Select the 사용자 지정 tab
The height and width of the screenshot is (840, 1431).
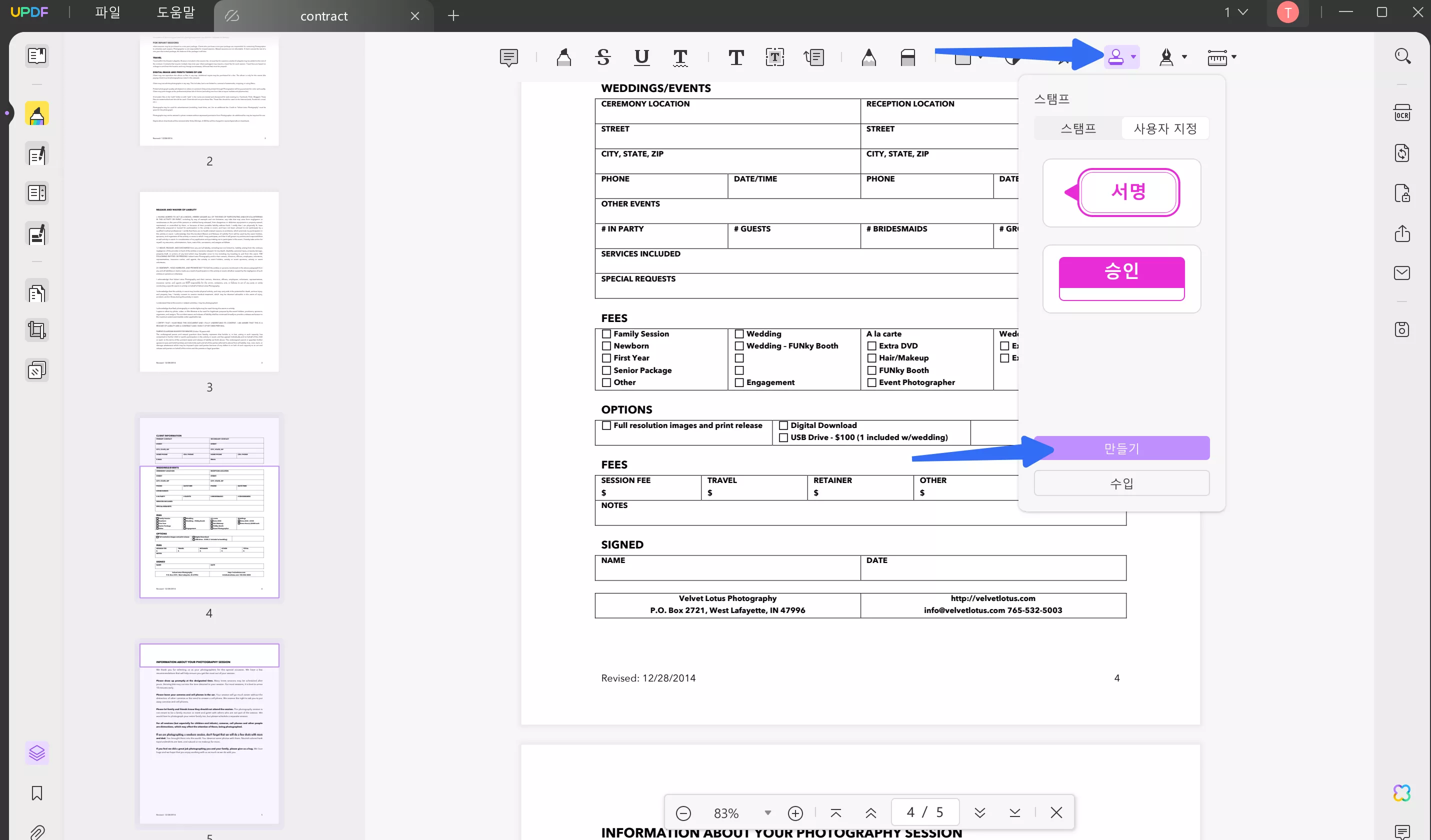pyautogui.click(x=1165, y=128)
